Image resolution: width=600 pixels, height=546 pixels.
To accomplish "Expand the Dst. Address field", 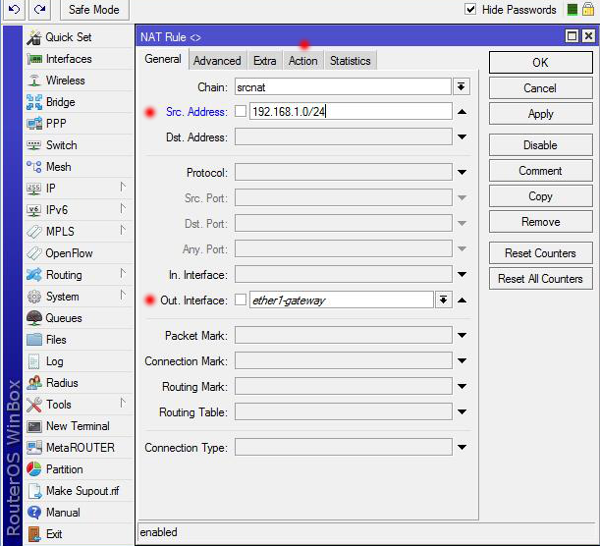I will pos(462,137).
